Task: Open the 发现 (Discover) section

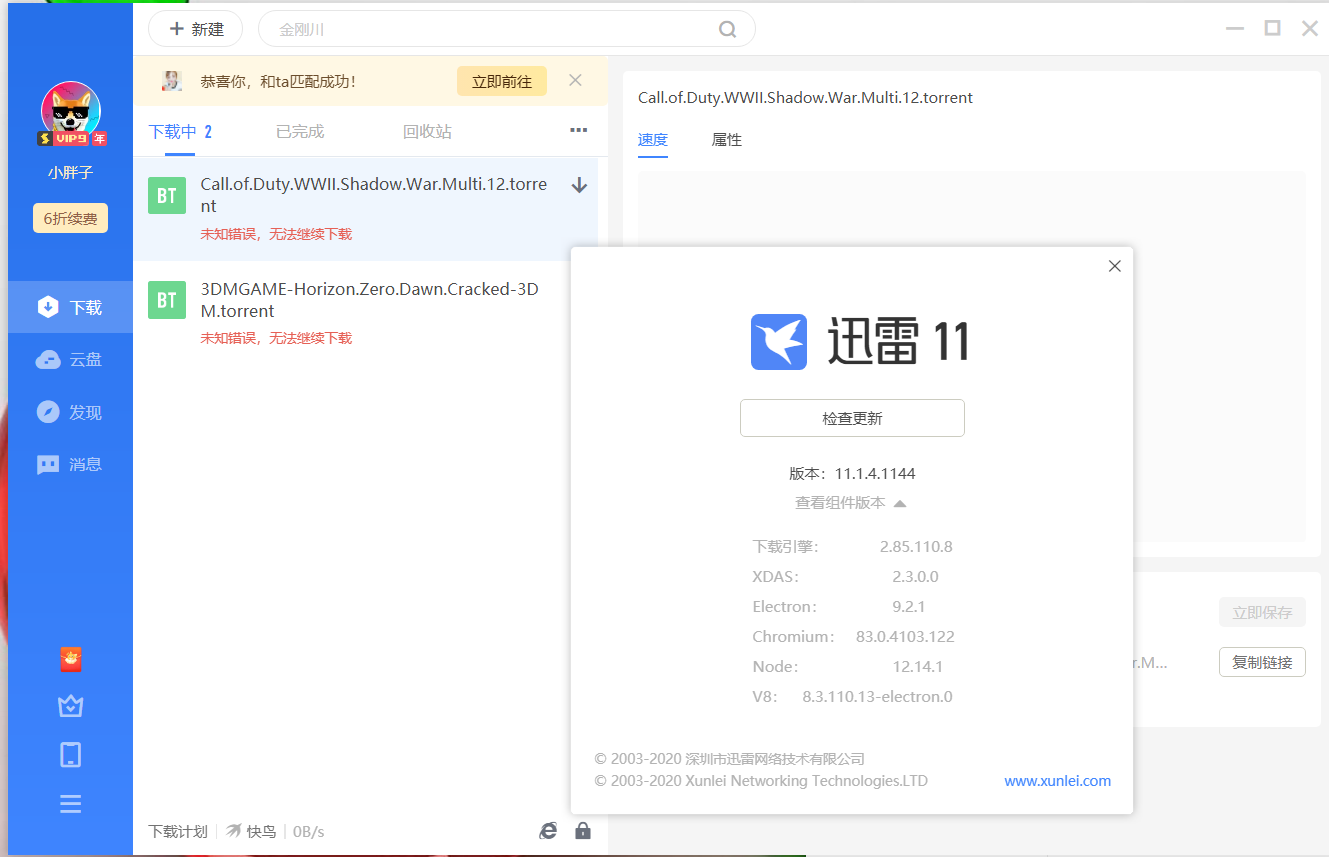Action: [70, 411]
